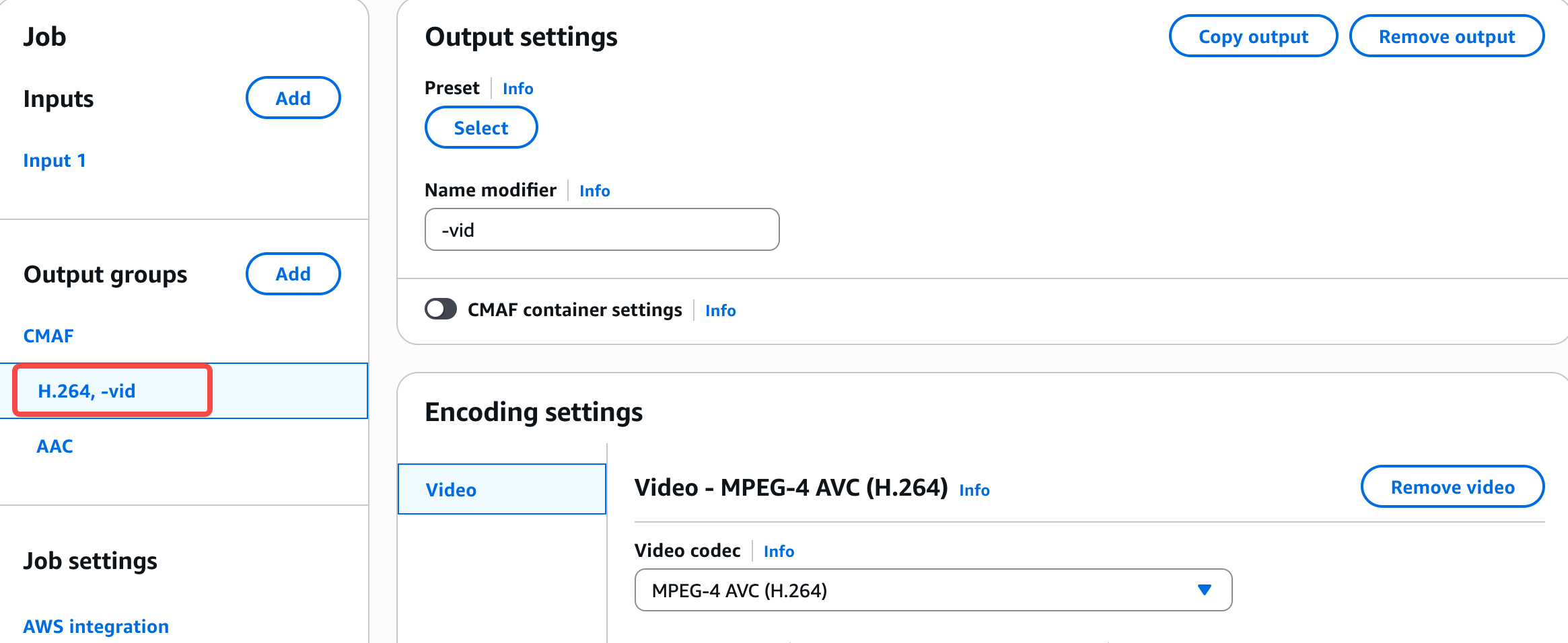This screenshot has height=643, width=1568.
Task: Click the Remove output button
Action: (x=1446, y=36)
